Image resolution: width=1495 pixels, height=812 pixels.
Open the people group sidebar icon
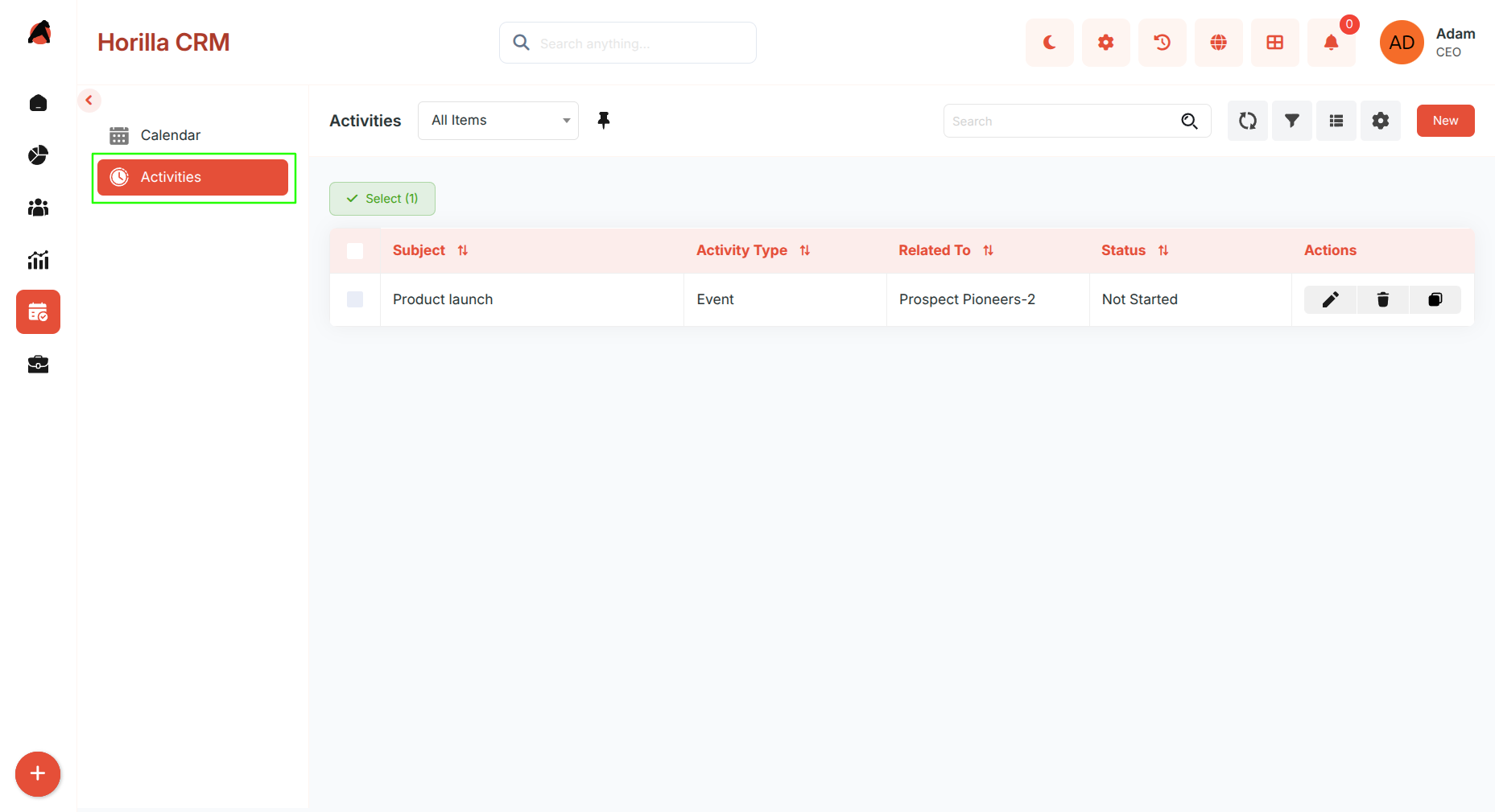coord(38,208)
